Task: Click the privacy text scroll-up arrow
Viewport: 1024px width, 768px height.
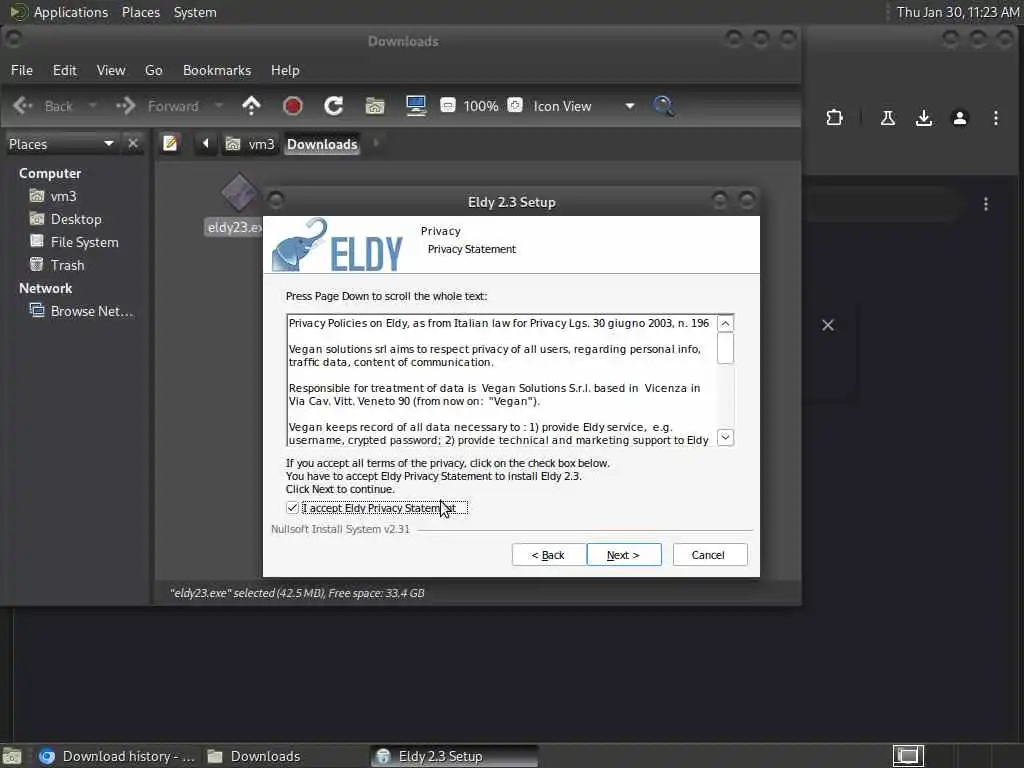Action: pyautogui.click(x=725, y=323)
